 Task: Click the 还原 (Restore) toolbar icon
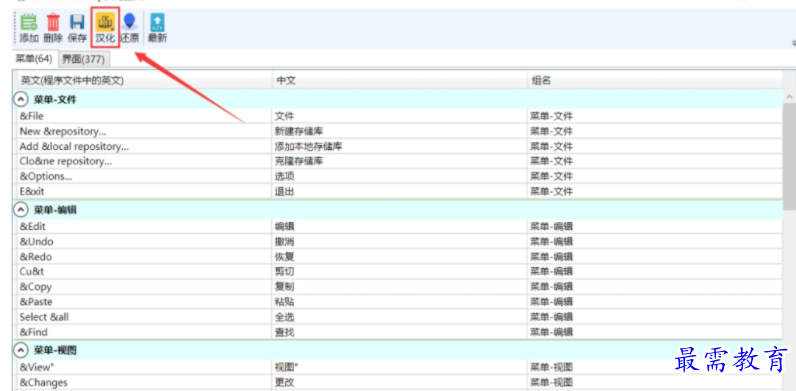[x=130, y=28]
